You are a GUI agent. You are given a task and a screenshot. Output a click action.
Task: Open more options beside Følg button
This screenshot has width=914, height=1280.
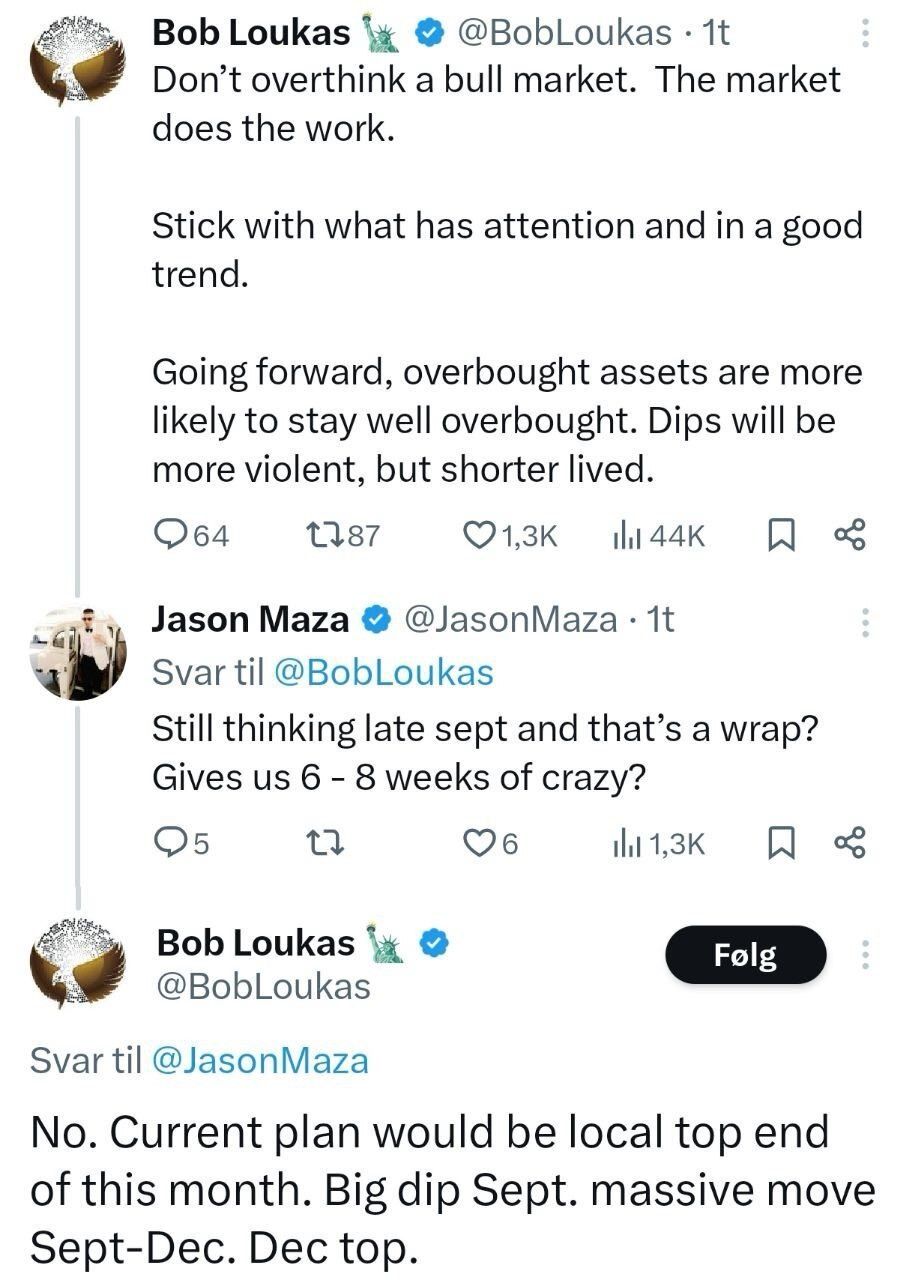coord(865,957)
